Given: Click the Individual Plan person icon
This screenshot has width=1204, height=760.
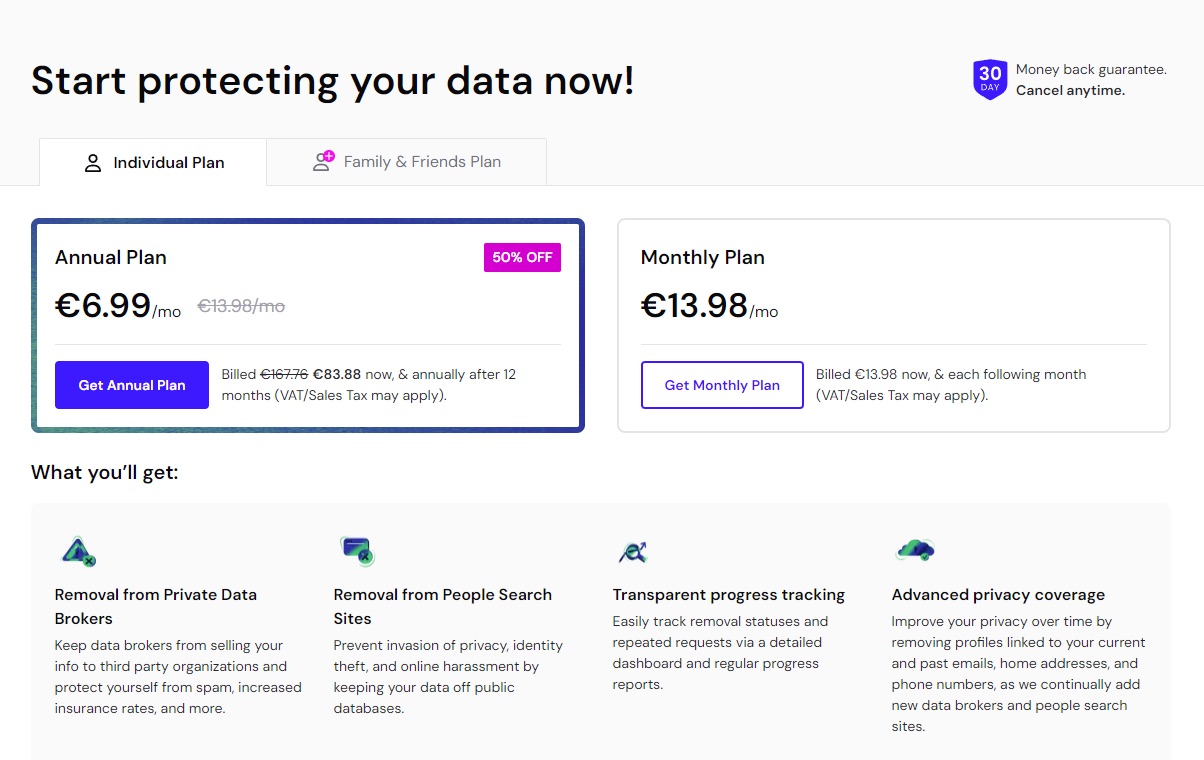Looking at the screenshot, I should pos(93,163).
